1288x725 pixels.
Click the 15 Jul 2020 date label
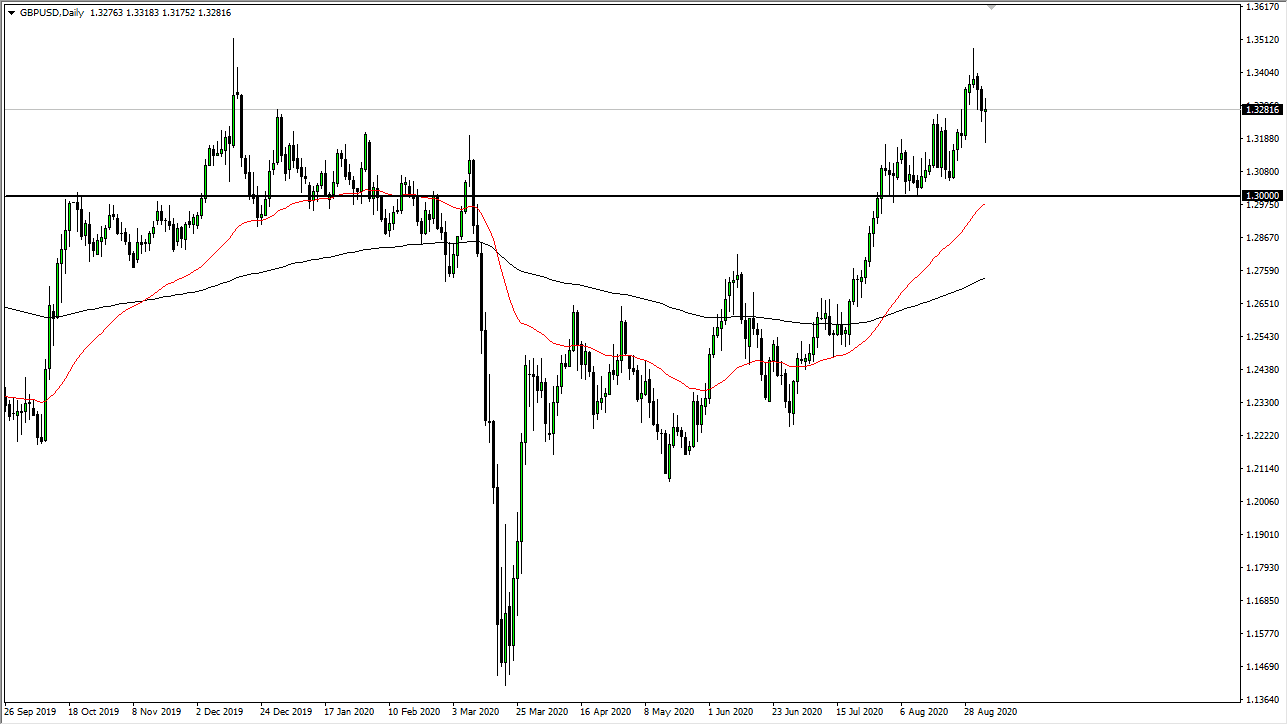click(x=858, y=712)
